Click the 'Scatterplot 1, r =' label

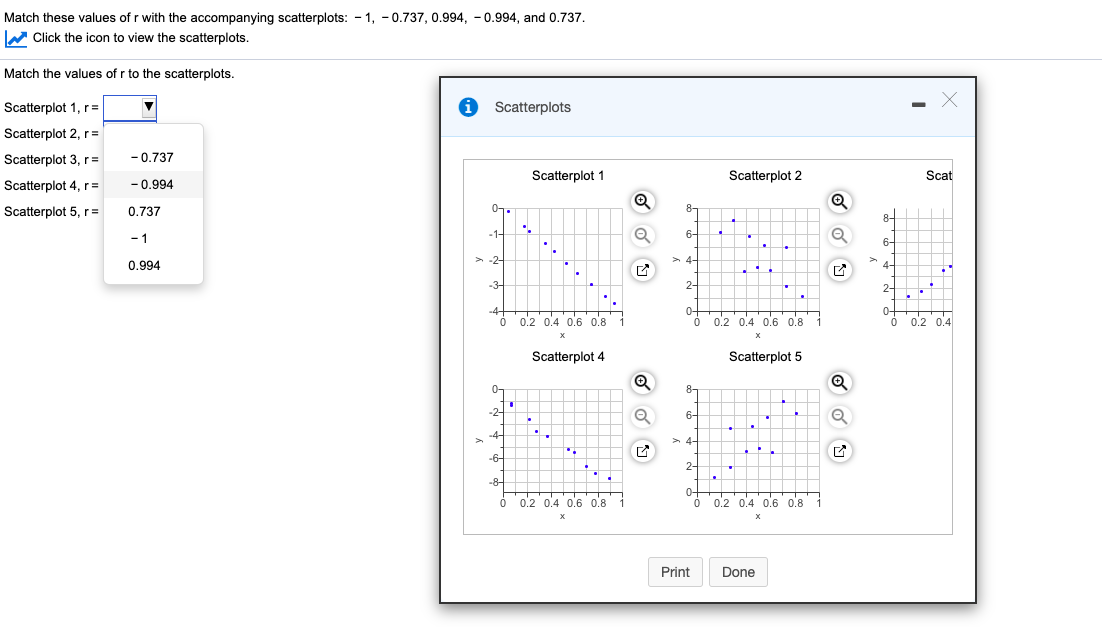[51, 108]
